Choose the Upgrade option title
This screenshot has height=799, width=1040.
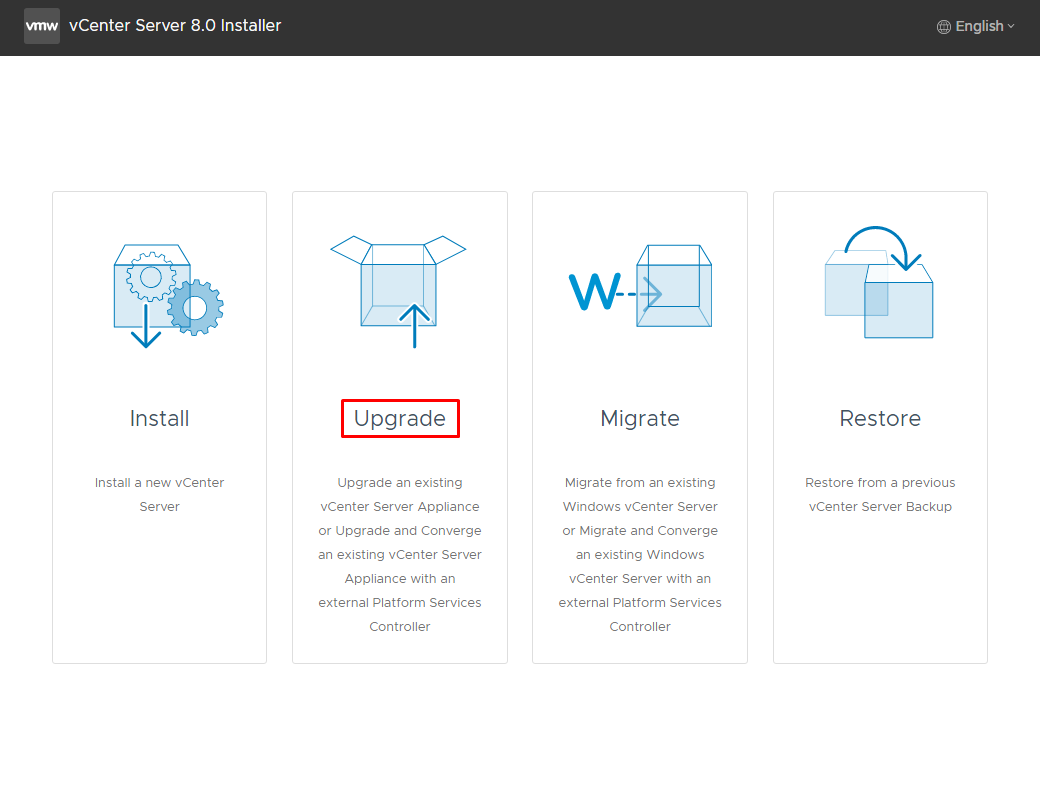coord(400,418)
